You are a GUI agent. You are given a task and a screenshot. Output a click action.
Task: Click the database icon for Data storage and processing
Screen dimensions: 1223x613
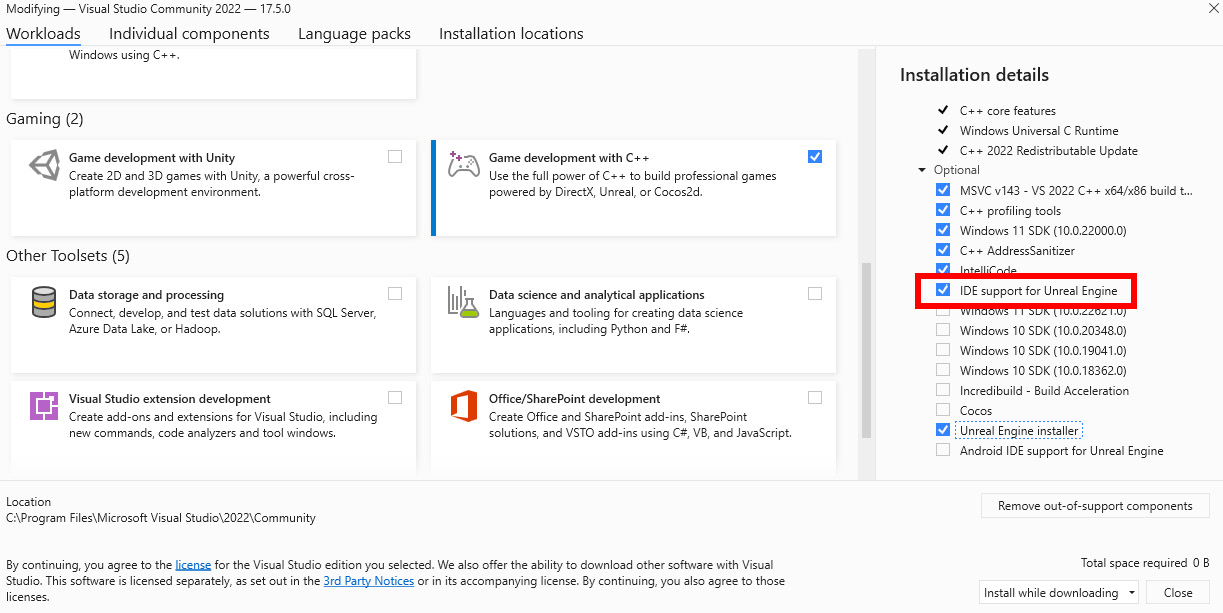44,302
